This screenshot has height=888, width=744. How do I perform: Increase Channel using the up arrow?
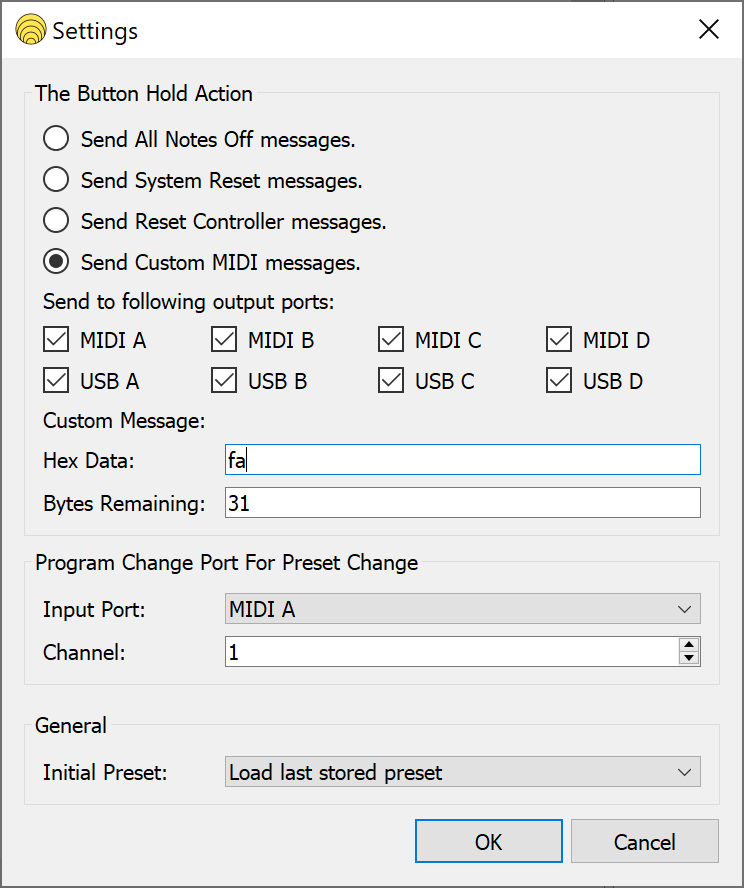[x=688, y=645]
